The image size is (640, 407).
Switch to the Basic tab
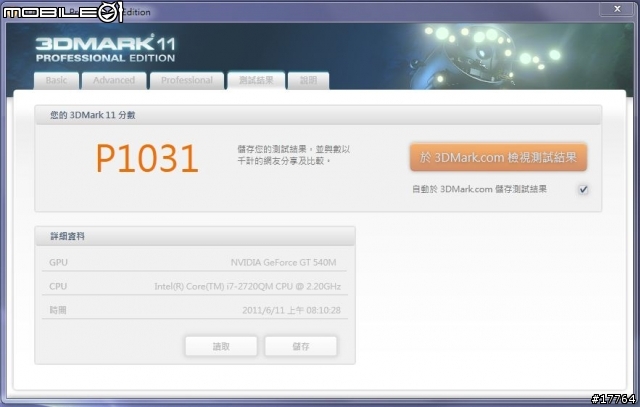tap(56, 80)
